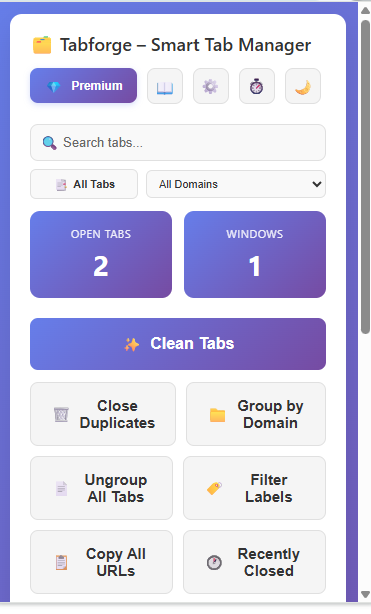Screen dimensions: 371x614
Task: Click the vertical scrollbar thumb
Action: pos(365,177)
